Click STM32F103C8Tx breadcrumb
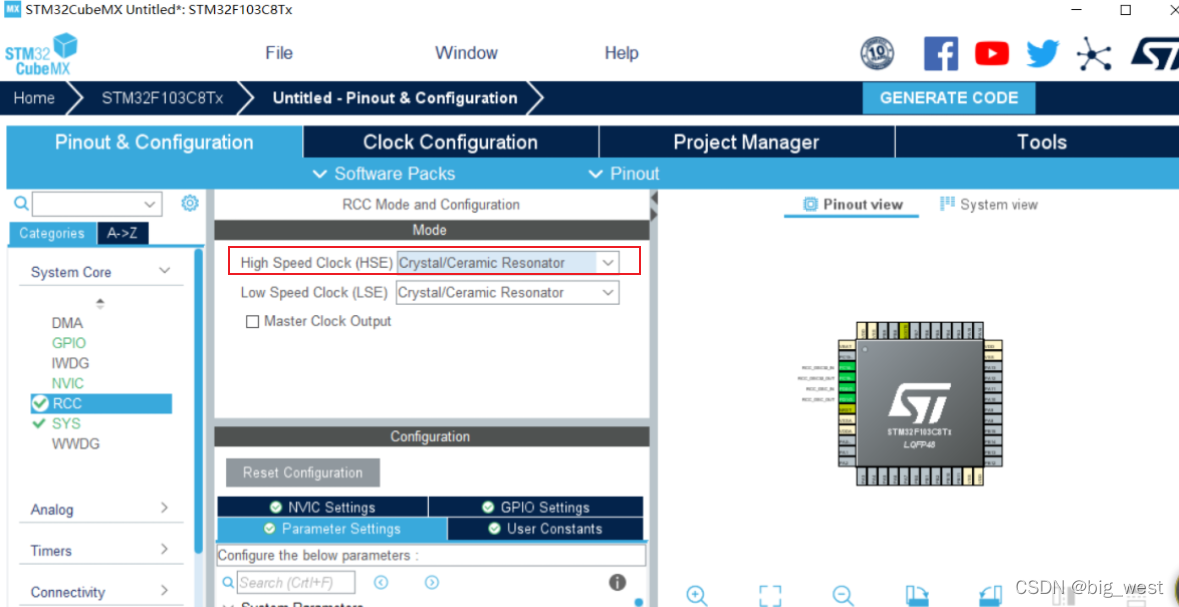1179x607 pixels. [162, 99]
